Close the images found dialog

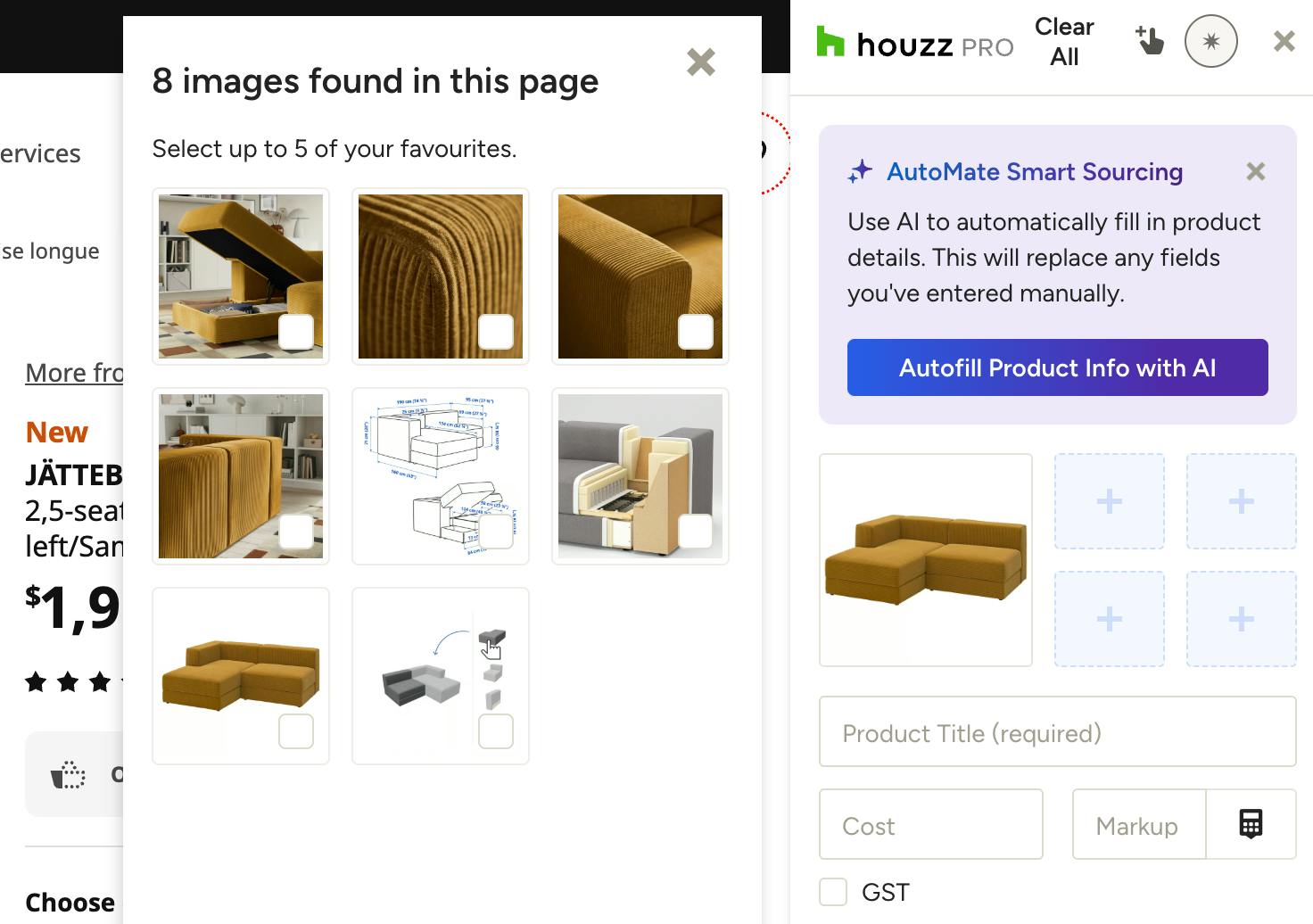(x=700, y=62)
